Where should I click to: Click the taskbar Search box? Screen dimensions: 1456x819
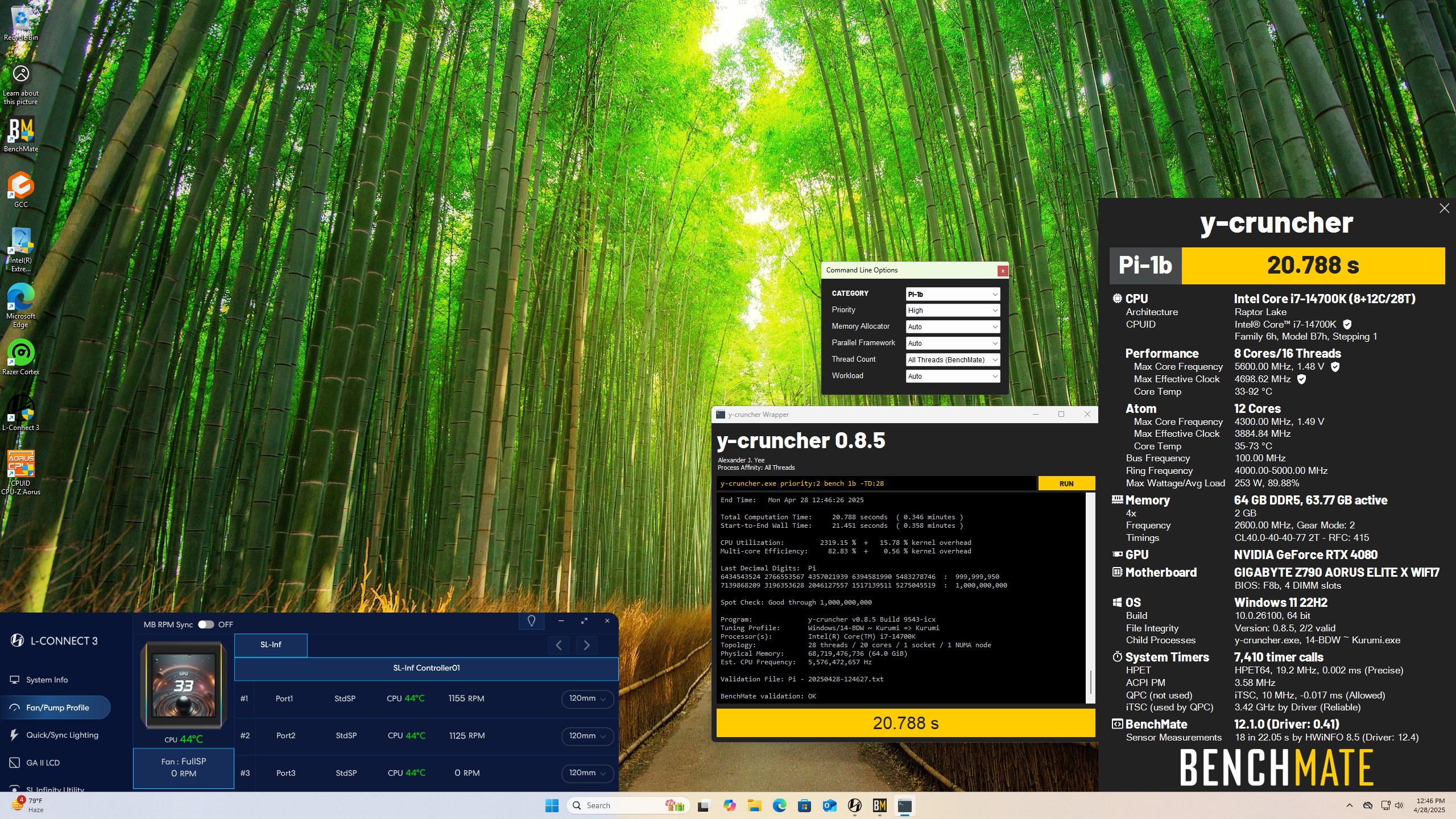628,805
